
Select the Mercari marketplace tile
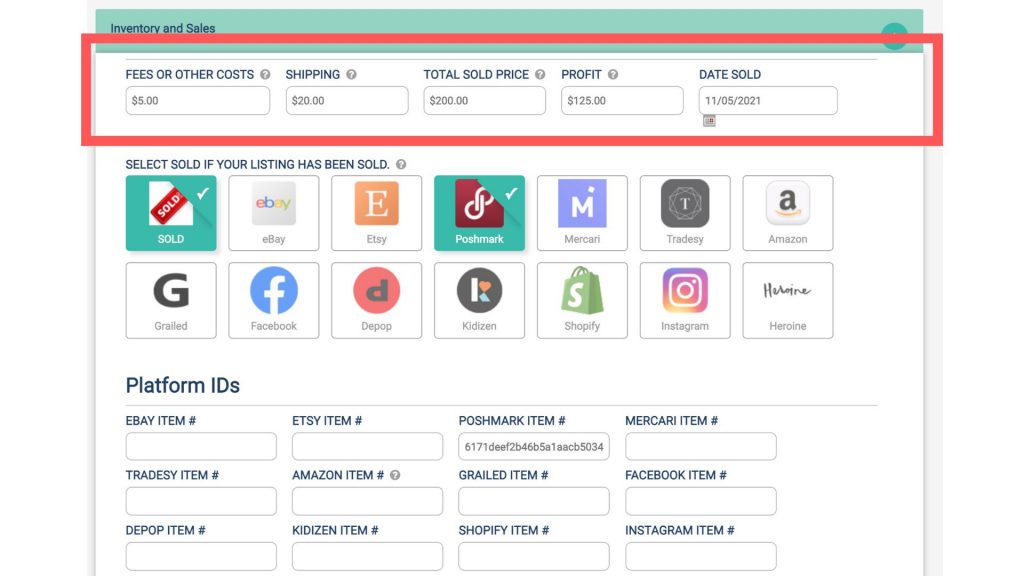(x=582, y=213)
